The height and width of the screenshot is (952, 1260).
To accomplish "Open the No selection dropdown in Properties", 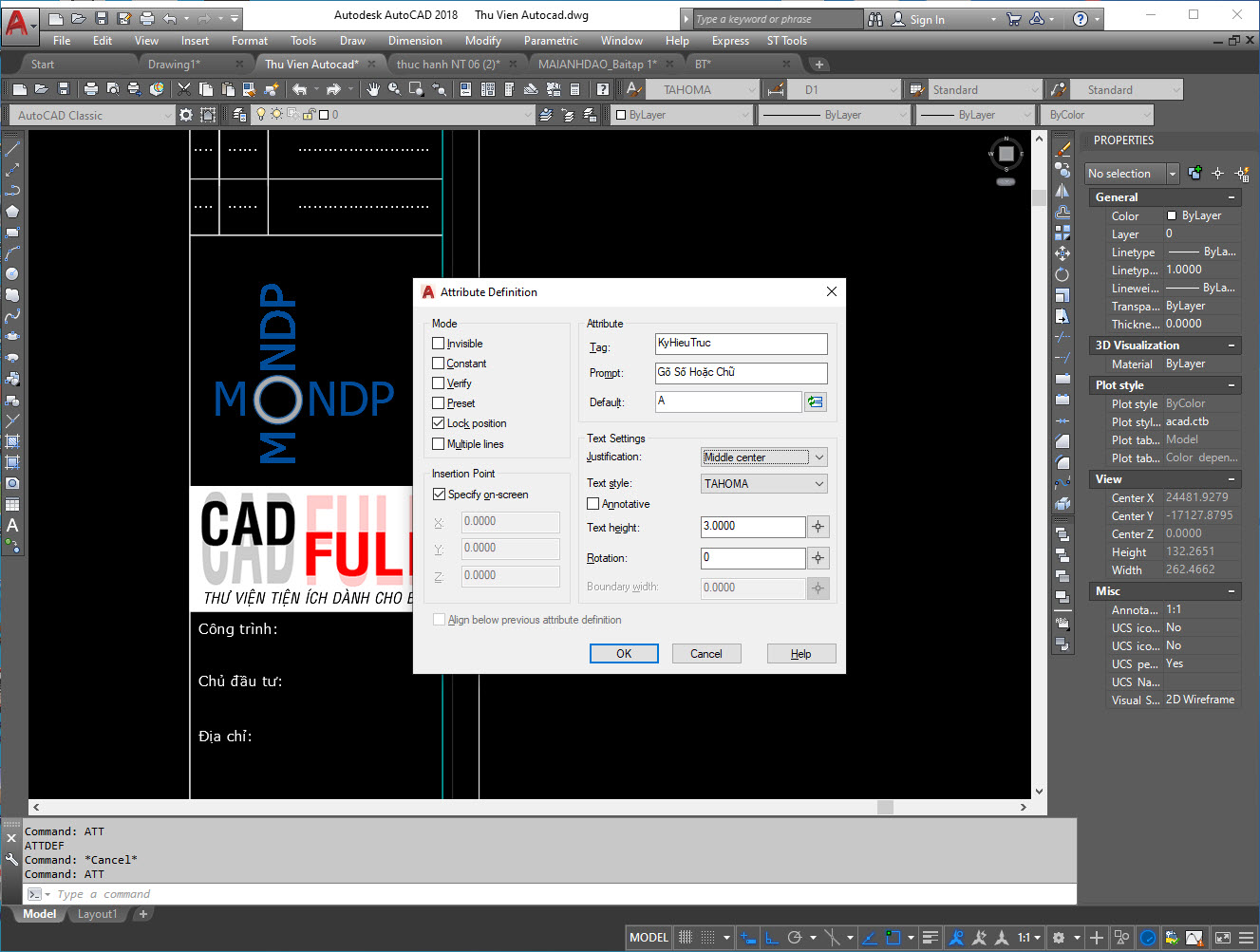I will click(1132, 174).
